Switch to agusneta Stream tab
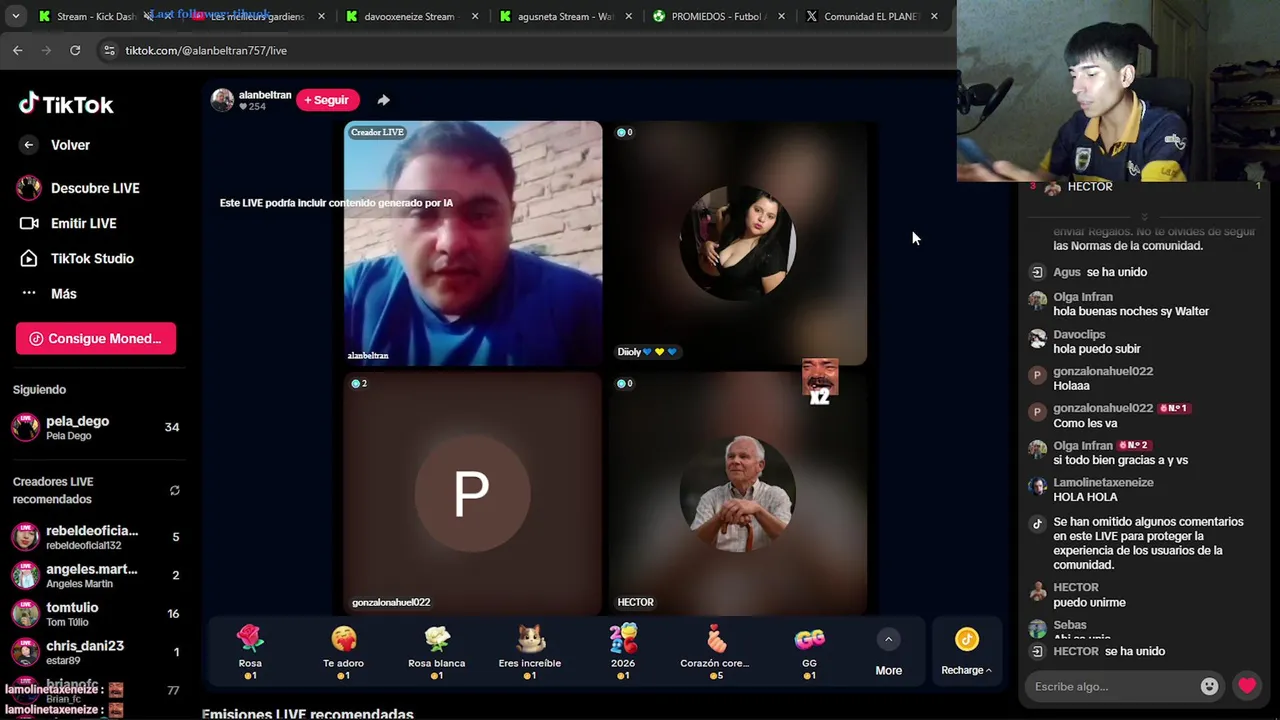Viewport: 1280px width, 720px height. tap(565, 16)
